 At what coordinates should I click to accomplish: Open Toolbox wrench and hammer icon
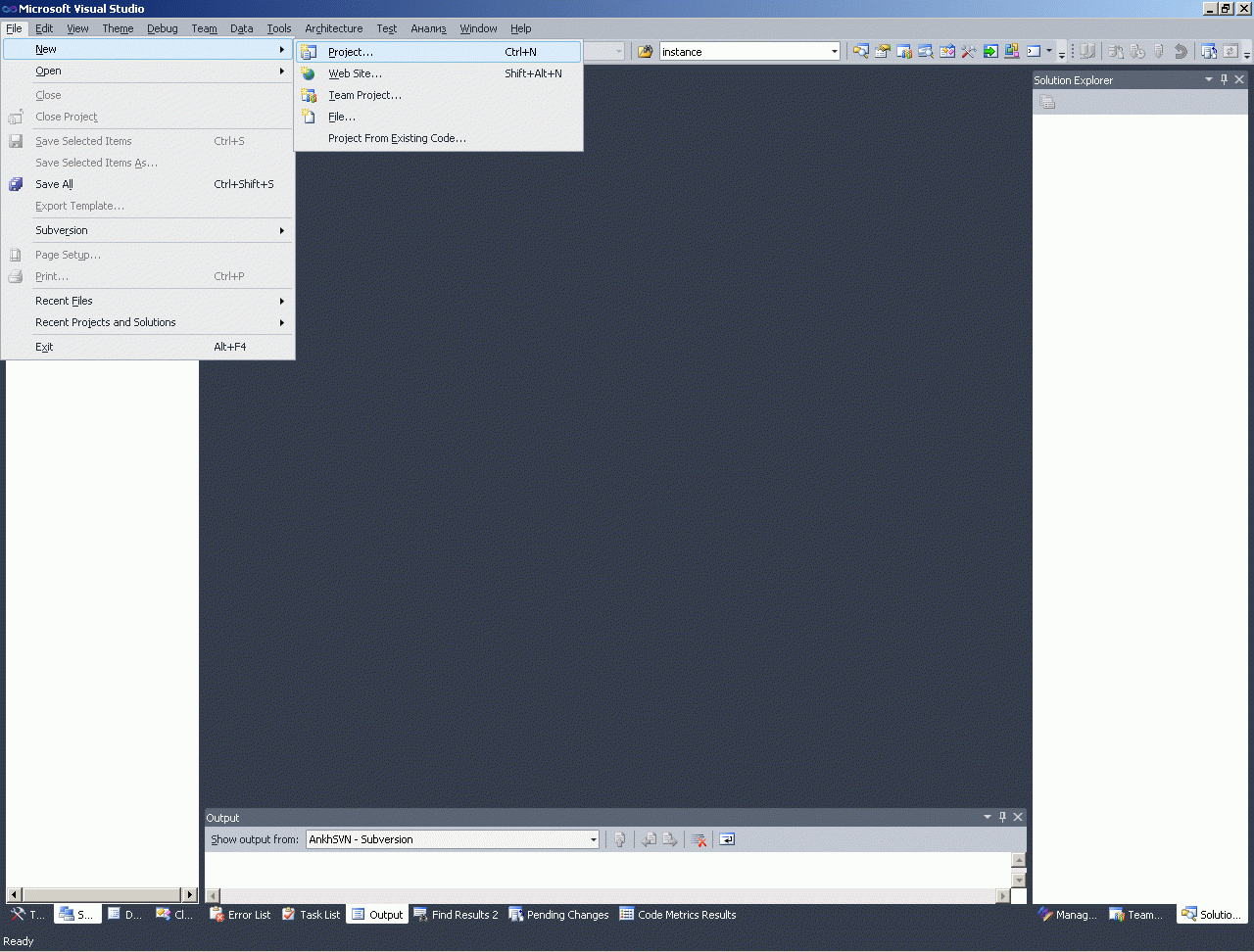(x=969, y=52)
